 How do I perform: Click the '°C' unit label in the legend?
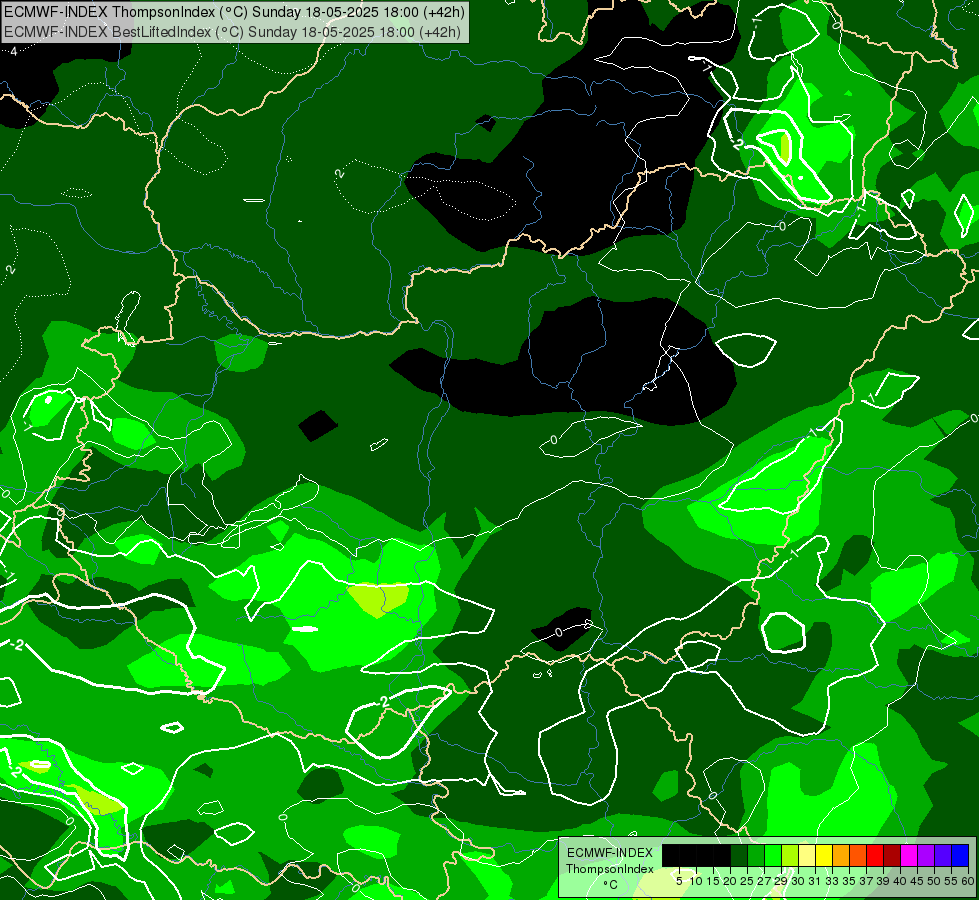click(x=610, y=884)
